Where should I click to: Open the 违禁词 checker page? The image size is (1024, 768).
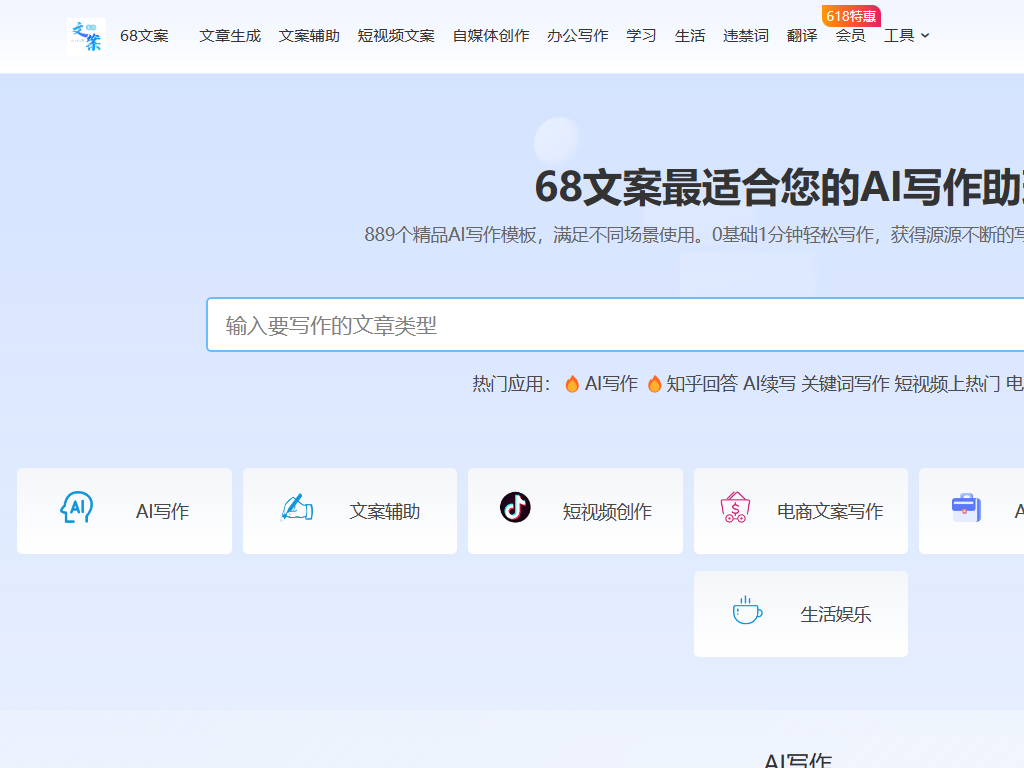(746, 36)
